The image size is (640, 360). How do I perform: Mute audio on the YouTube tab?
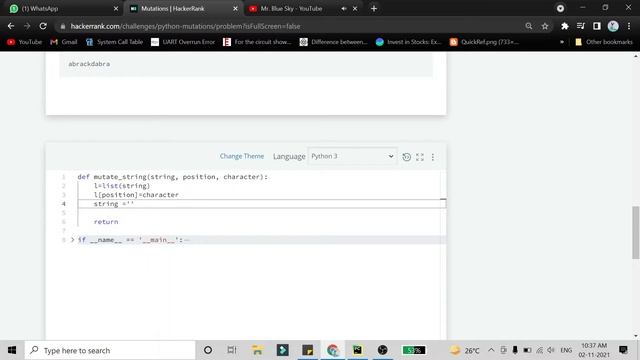[344, 9]
